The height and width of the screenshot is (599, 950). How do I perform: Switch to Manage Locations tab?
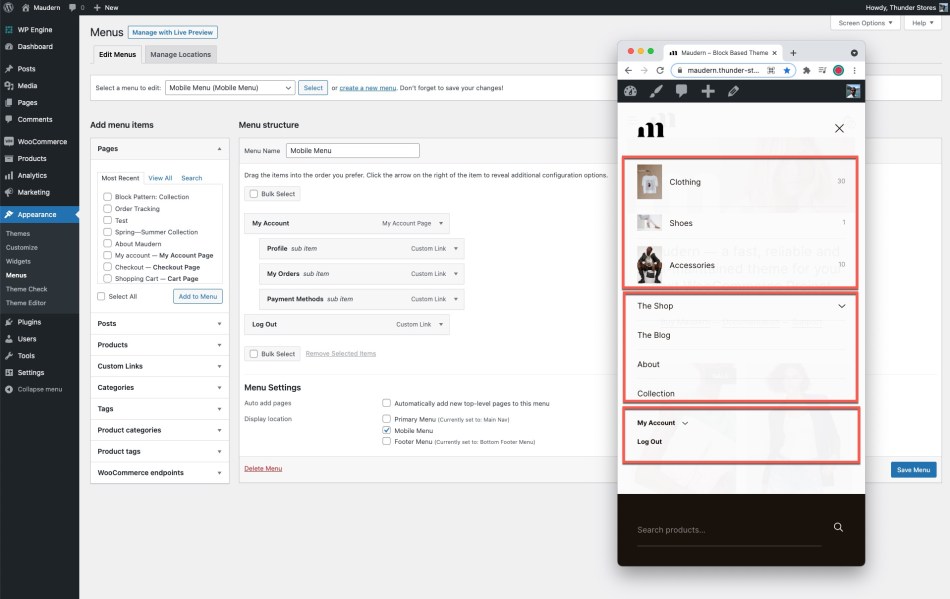click(x=181, y=55)
